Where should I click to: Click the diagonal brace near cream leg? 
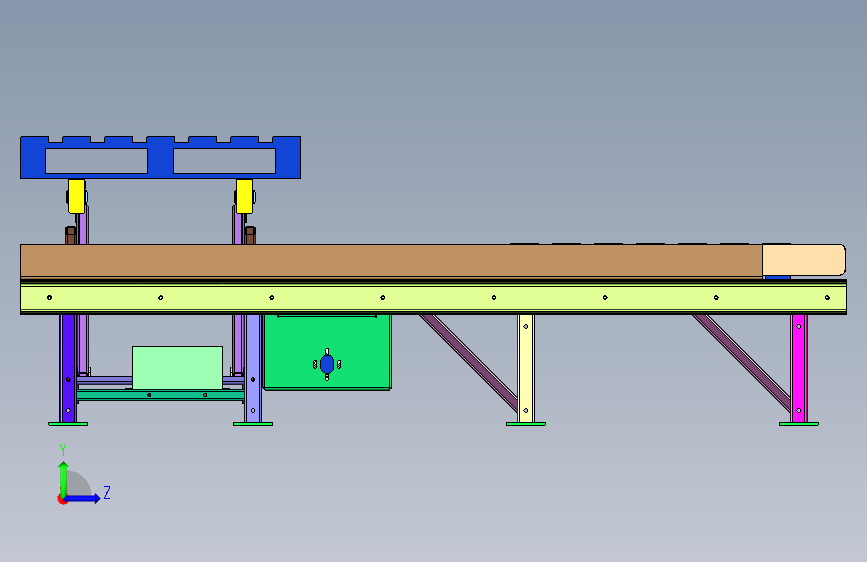point(469,362)
